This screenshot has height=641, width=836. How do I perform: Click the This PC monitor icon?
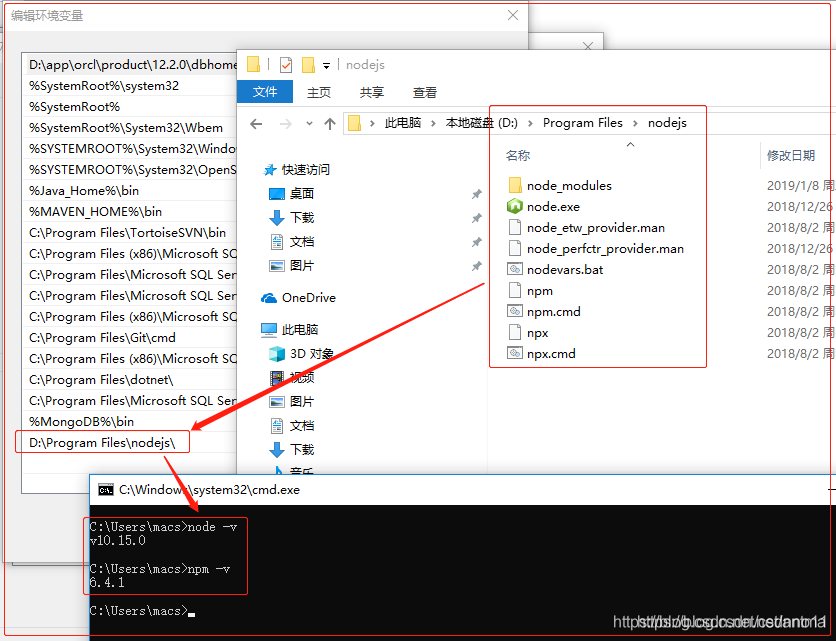pos(269,330)
